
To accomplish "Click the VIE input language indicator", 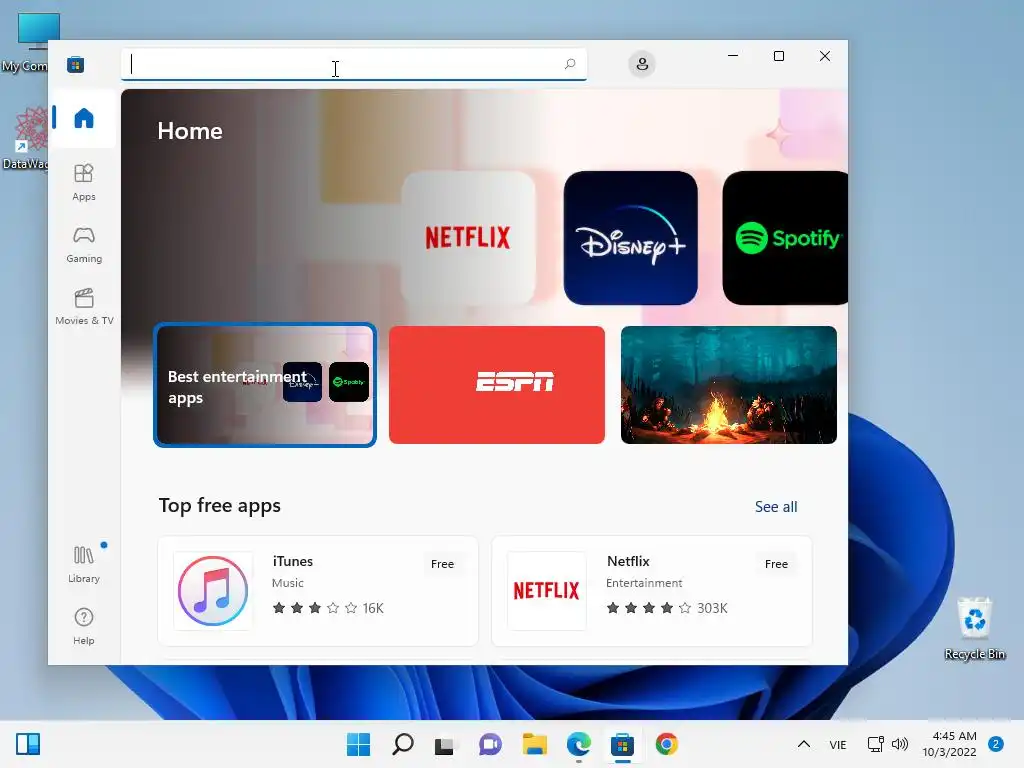I will point(838,744).
